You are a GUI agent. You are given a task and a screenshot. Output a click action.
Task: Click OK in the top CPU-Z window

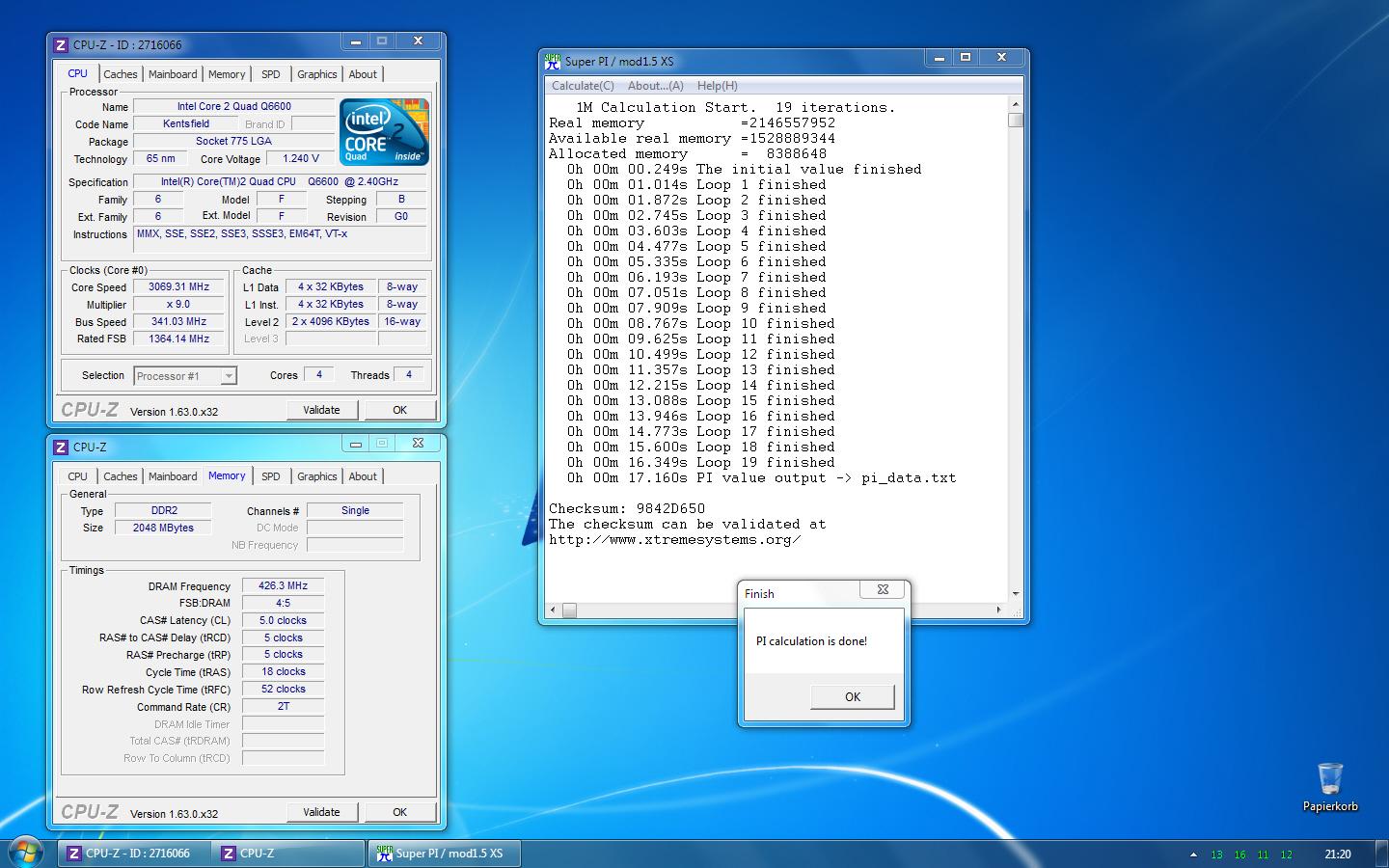pos(399,410)
